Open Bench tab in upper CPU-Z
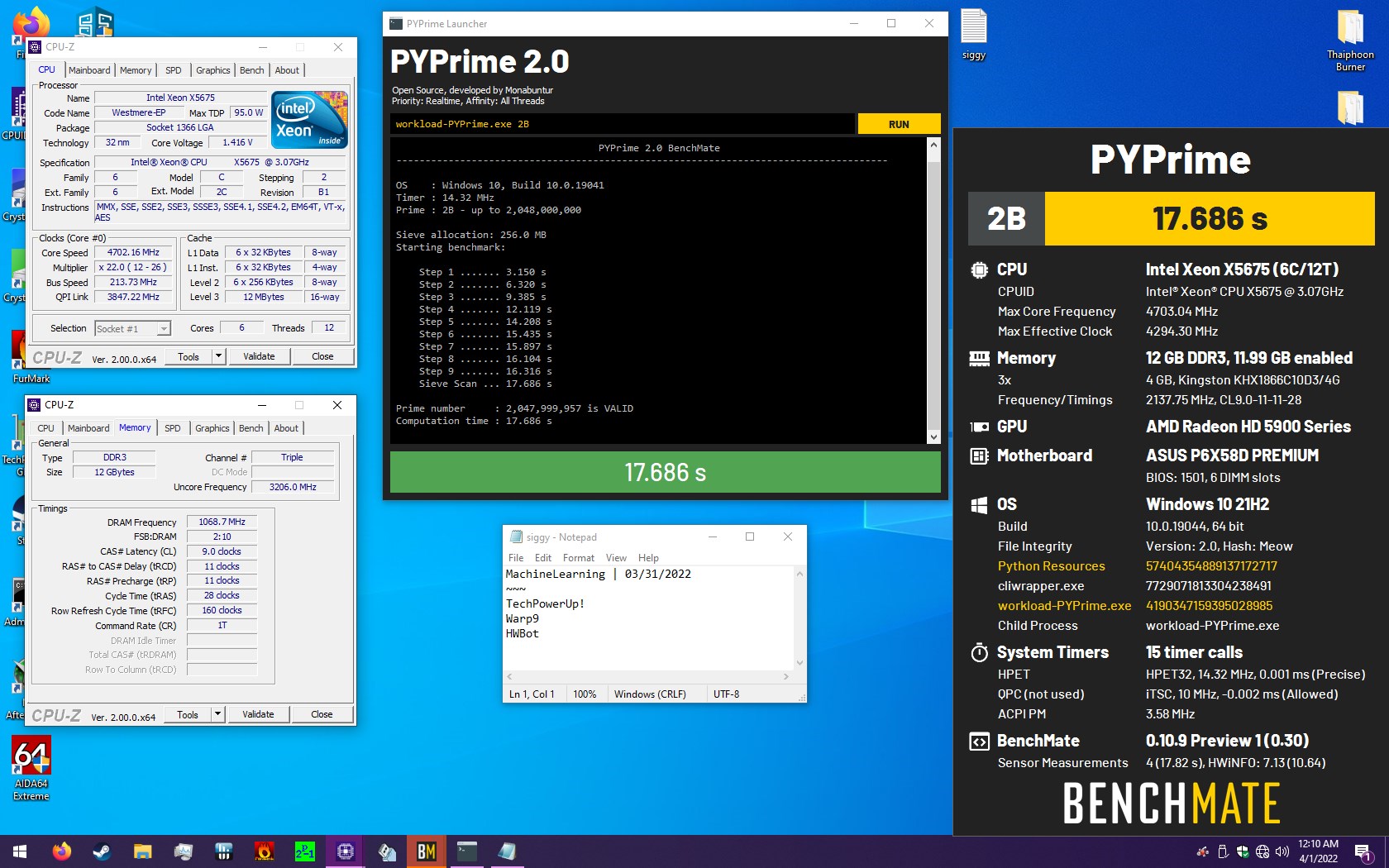This screenshot has width=1389, height=868. [x=252, y=70]
